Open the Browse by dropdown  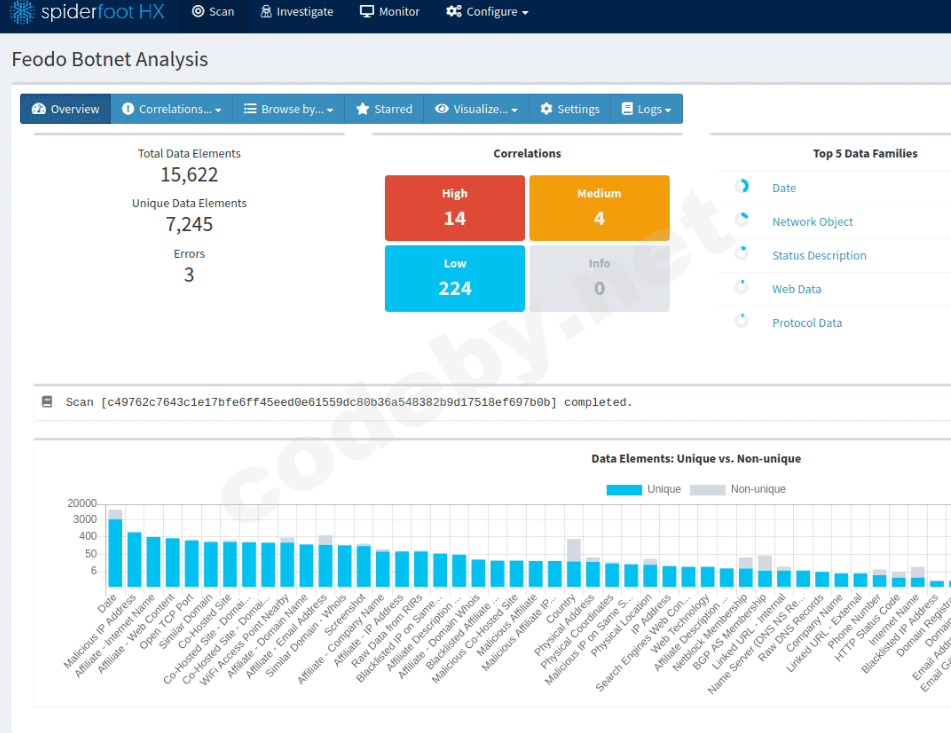tap(289, 109)
